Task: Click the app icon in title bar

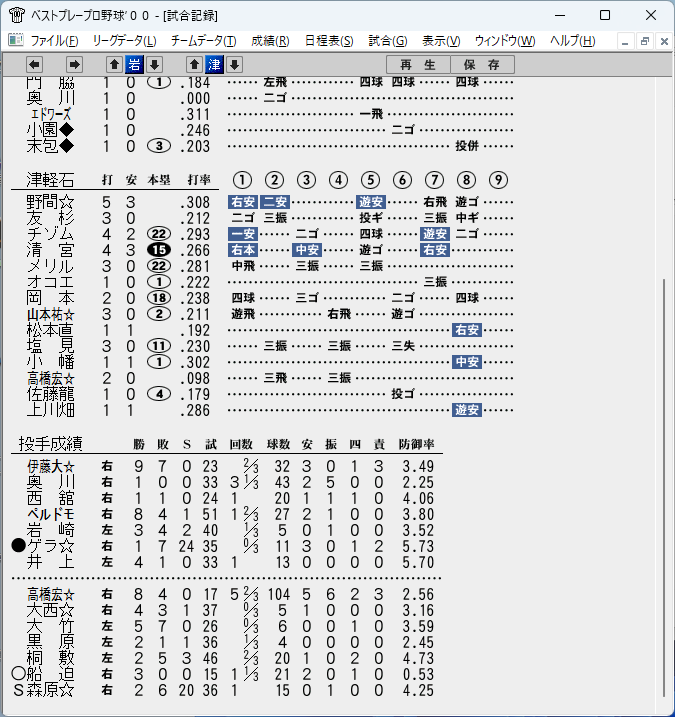Action: tap(16, 15)
